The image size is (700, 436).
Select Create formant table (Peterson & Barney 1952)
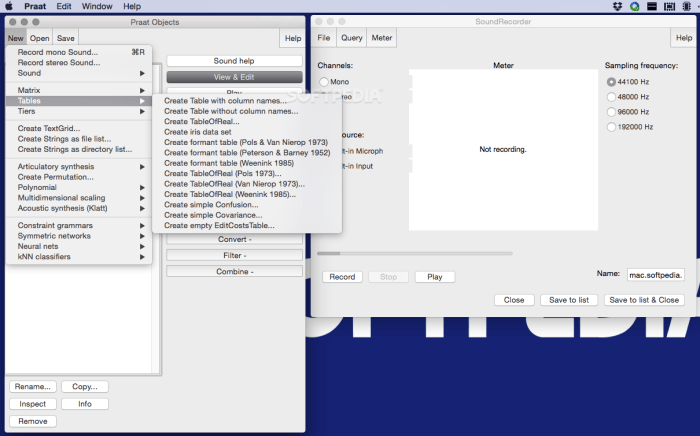[247, 153]
